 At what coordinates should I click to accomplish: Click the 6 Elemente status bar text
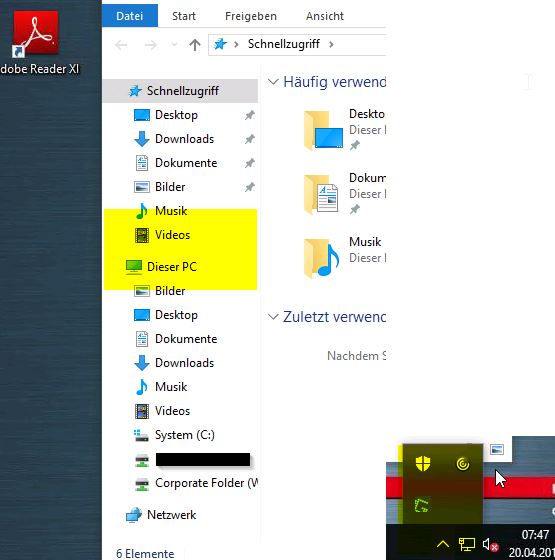(145, 553)
